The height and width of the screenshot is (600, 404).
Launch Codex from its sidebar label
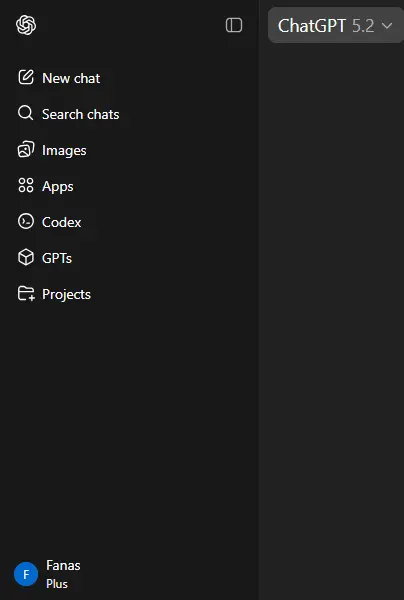point(61,222)
